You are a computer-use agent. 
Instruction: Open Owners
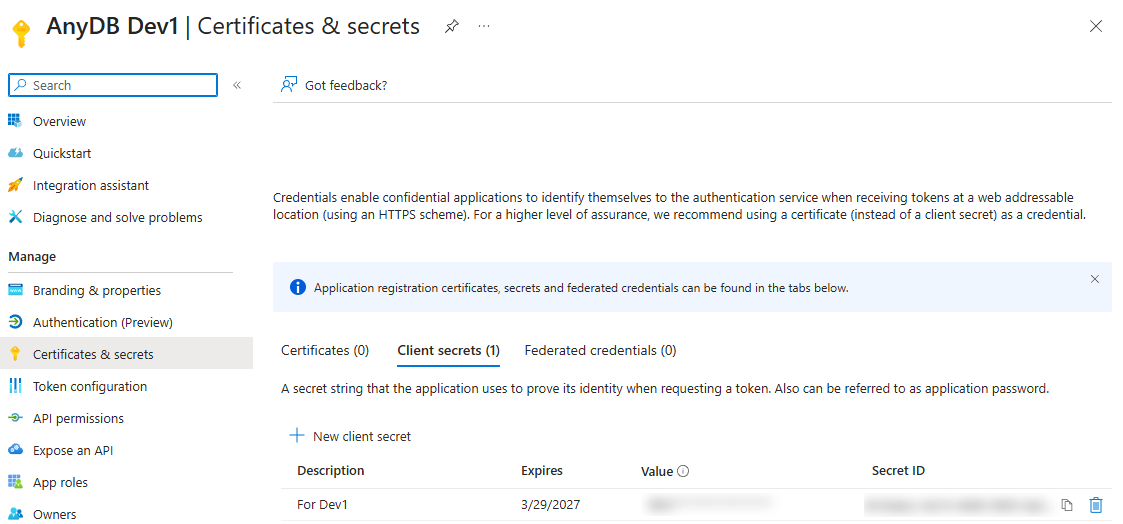point(54,514)
